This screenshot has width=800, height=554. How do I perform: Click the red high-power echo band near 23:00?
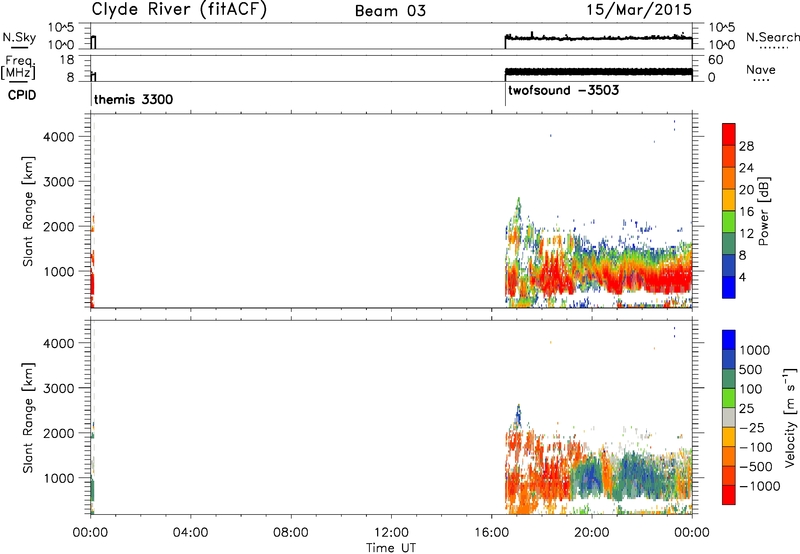[x=666, y=278]
